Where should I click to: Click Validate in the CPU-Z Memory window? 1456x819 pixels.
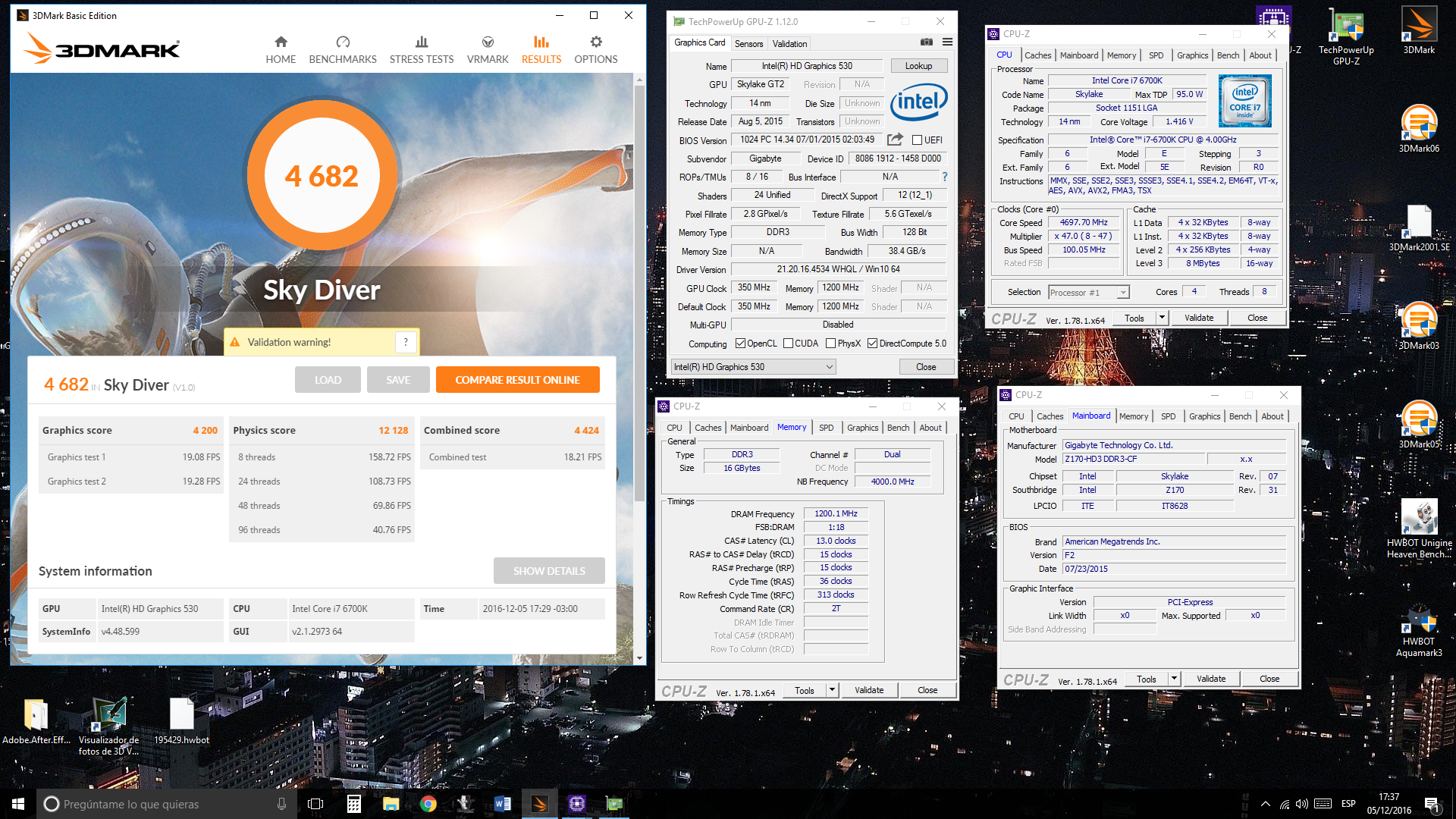pos(869,690)
